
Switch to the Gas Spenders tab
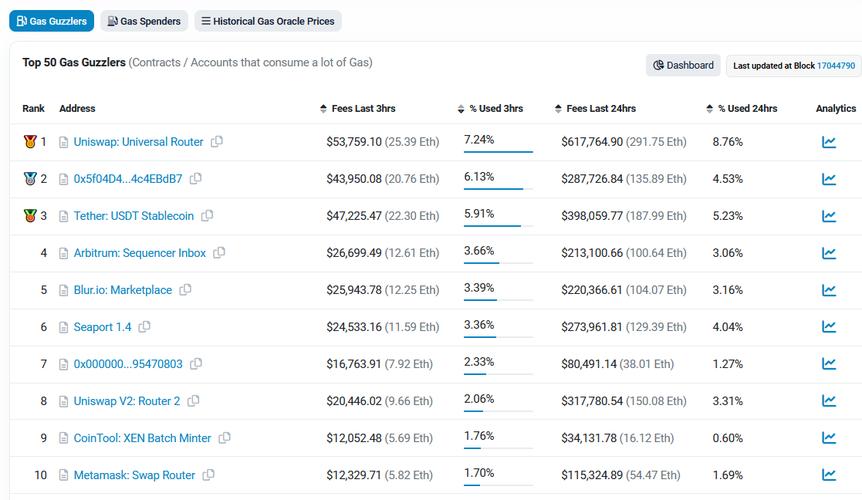coord(144,21)
